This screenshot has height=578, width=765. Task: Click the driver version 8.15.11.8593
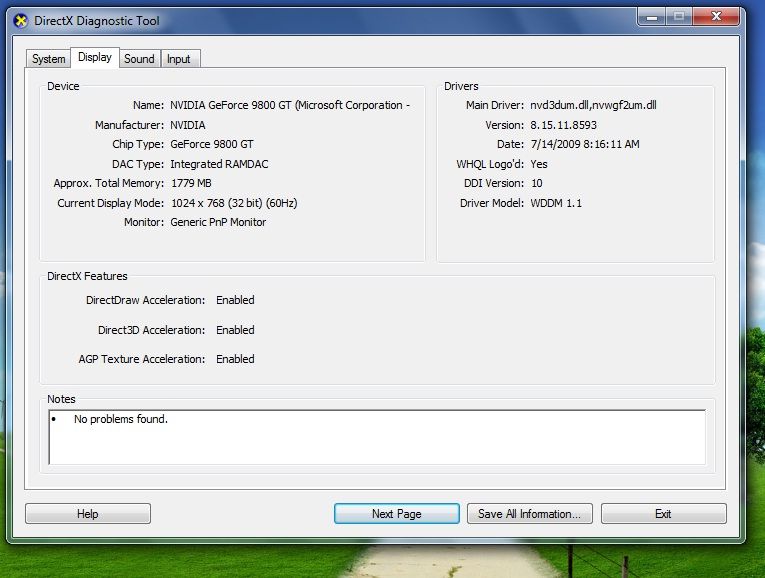click(x=564, y=125)
